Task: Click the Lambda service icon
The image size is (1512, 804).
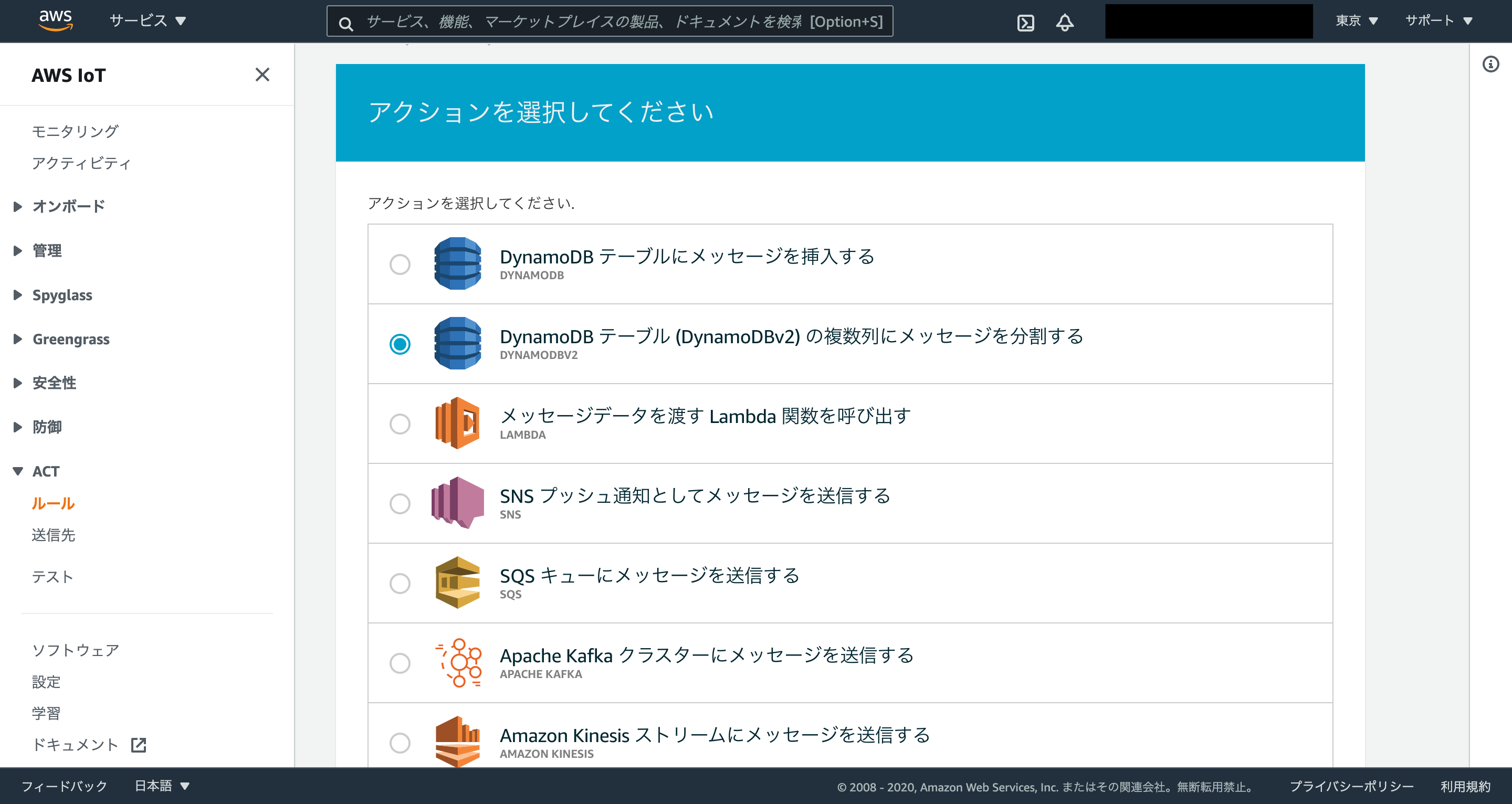Action: pos(458,424)
